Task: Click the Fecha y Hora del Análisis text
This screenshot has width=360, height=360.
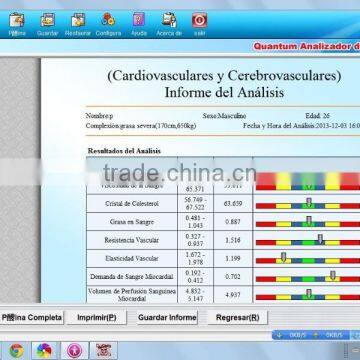Action: click(x=301, y=126)
